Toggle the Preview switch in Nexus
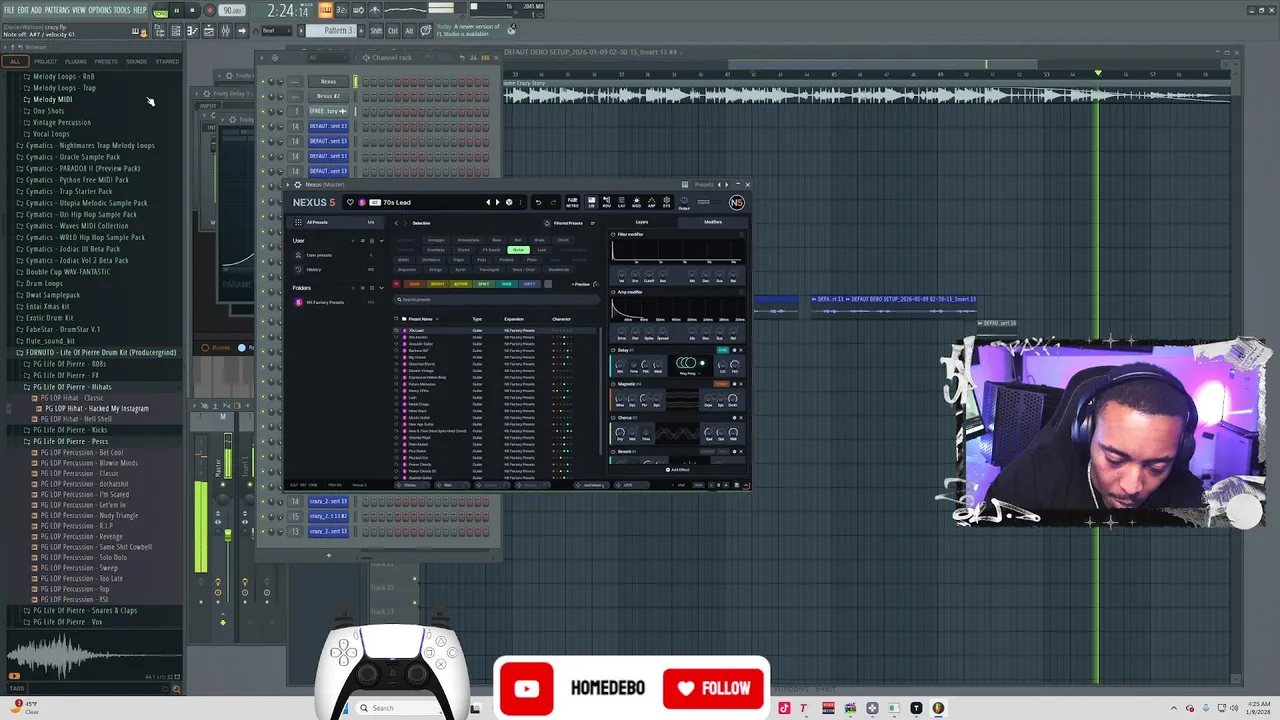This screenshot has width=1280, height=720. [595, 284]
